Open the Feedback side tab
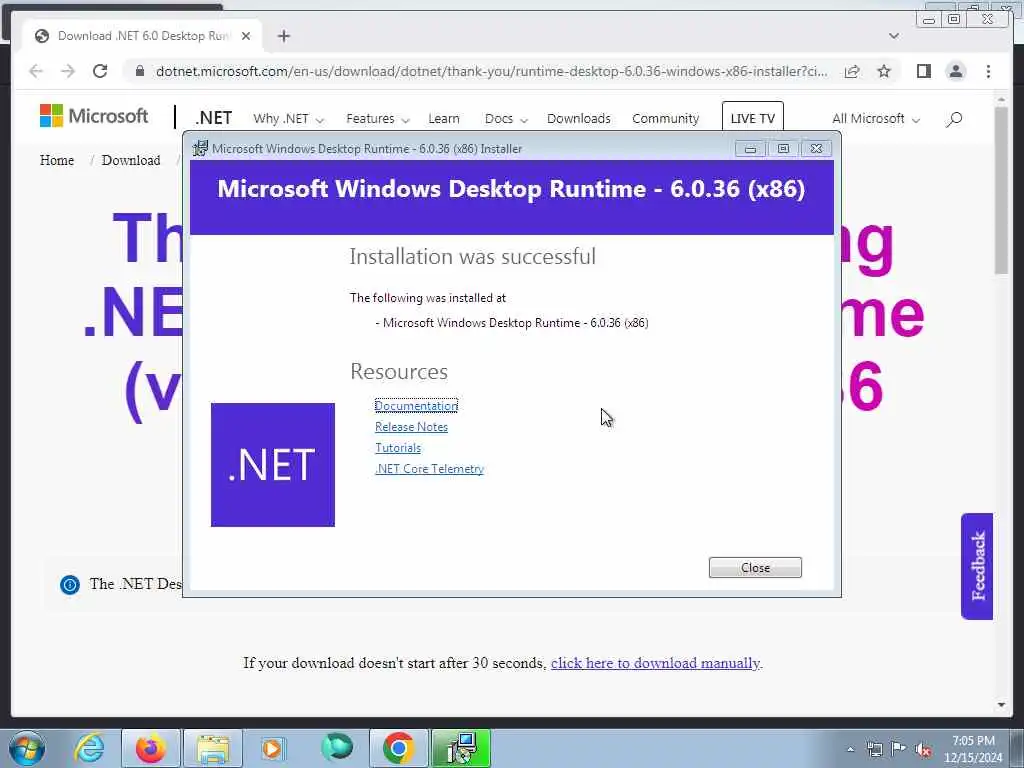The image size is (1024, 768). (x=977, y=566)
